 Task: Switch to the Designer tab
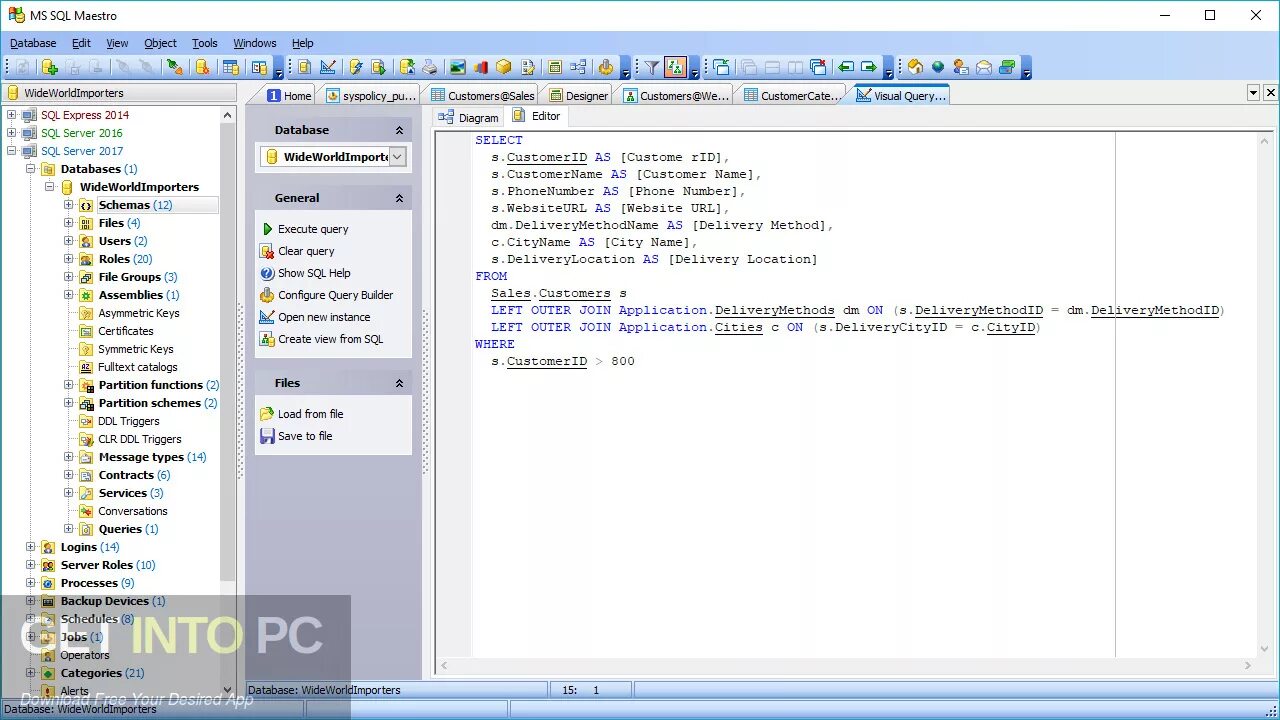click(x=578, y=96)
